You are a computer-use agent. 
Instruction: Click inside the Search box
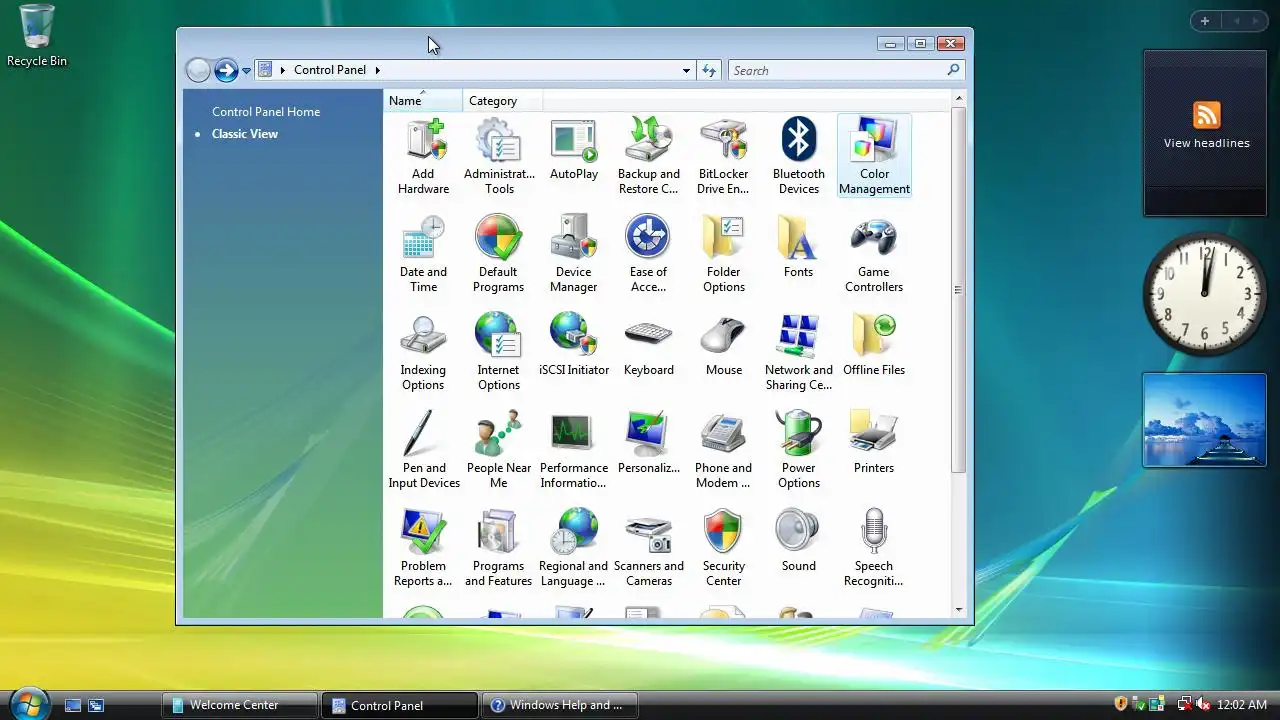click(x=837, y=70)
